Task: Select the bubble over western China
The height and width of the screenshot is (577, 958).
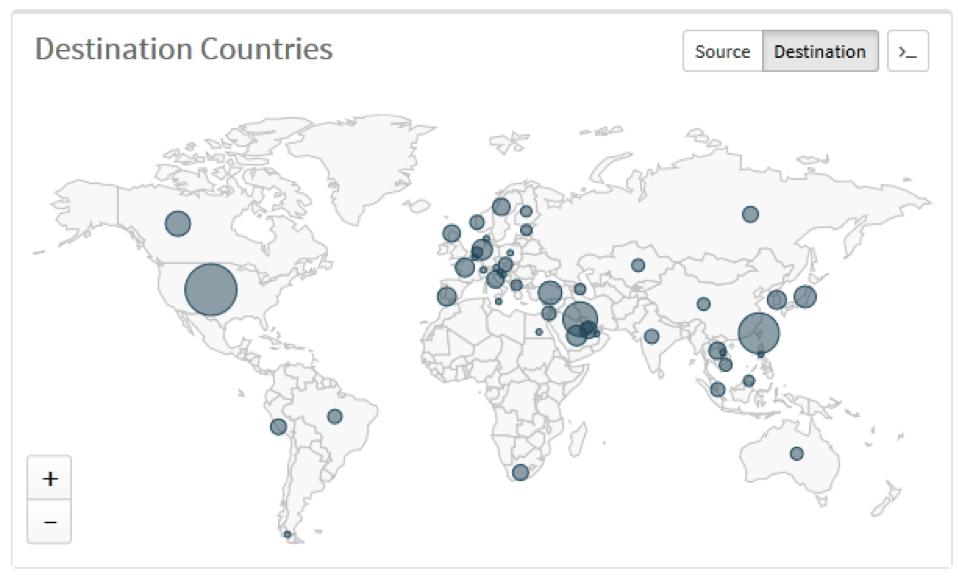Action: coord(704,304)
